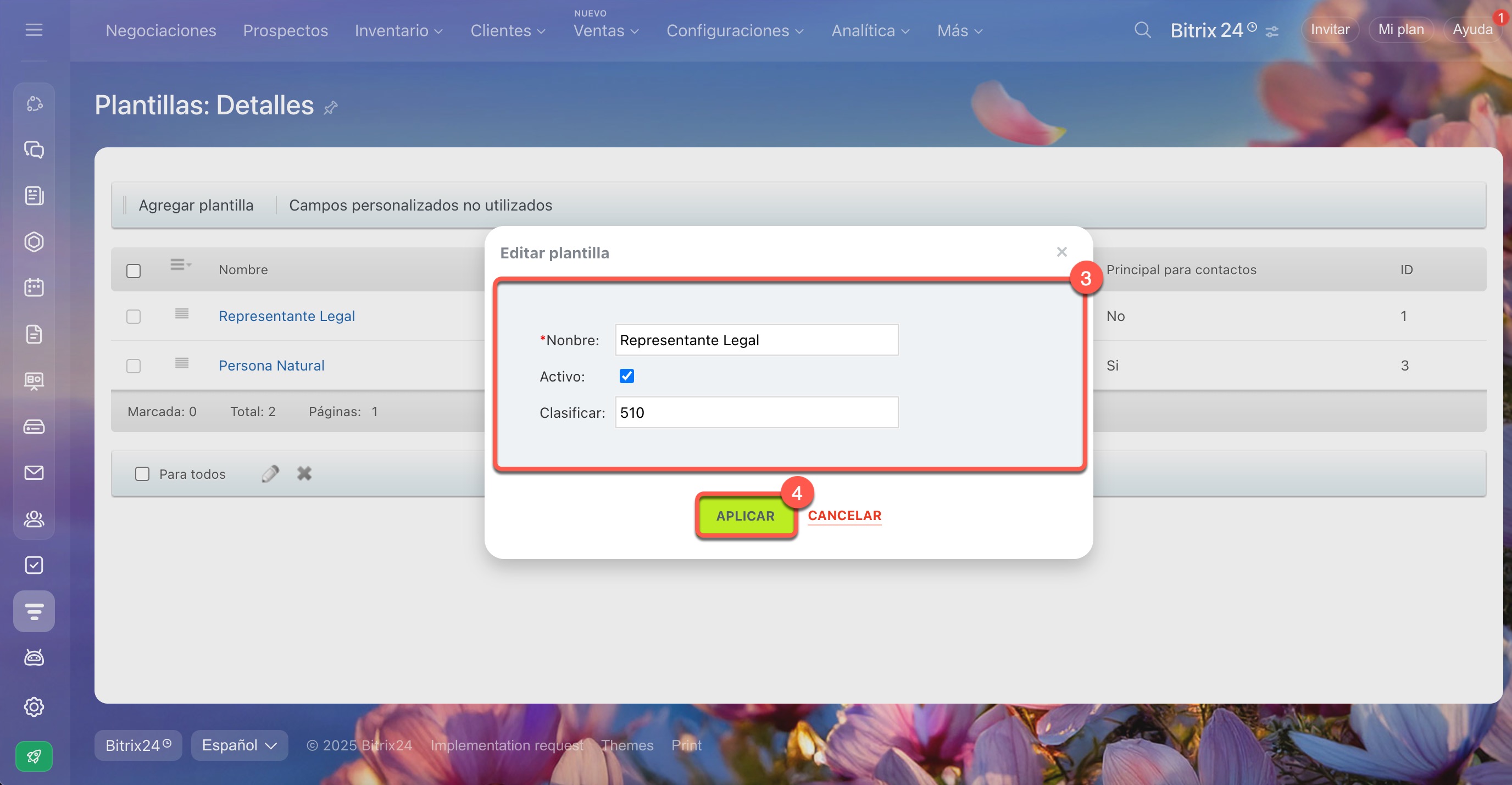Click row handle icon for Representante Legal
This screenshot has width=1512, height=785.
point(182,314)
